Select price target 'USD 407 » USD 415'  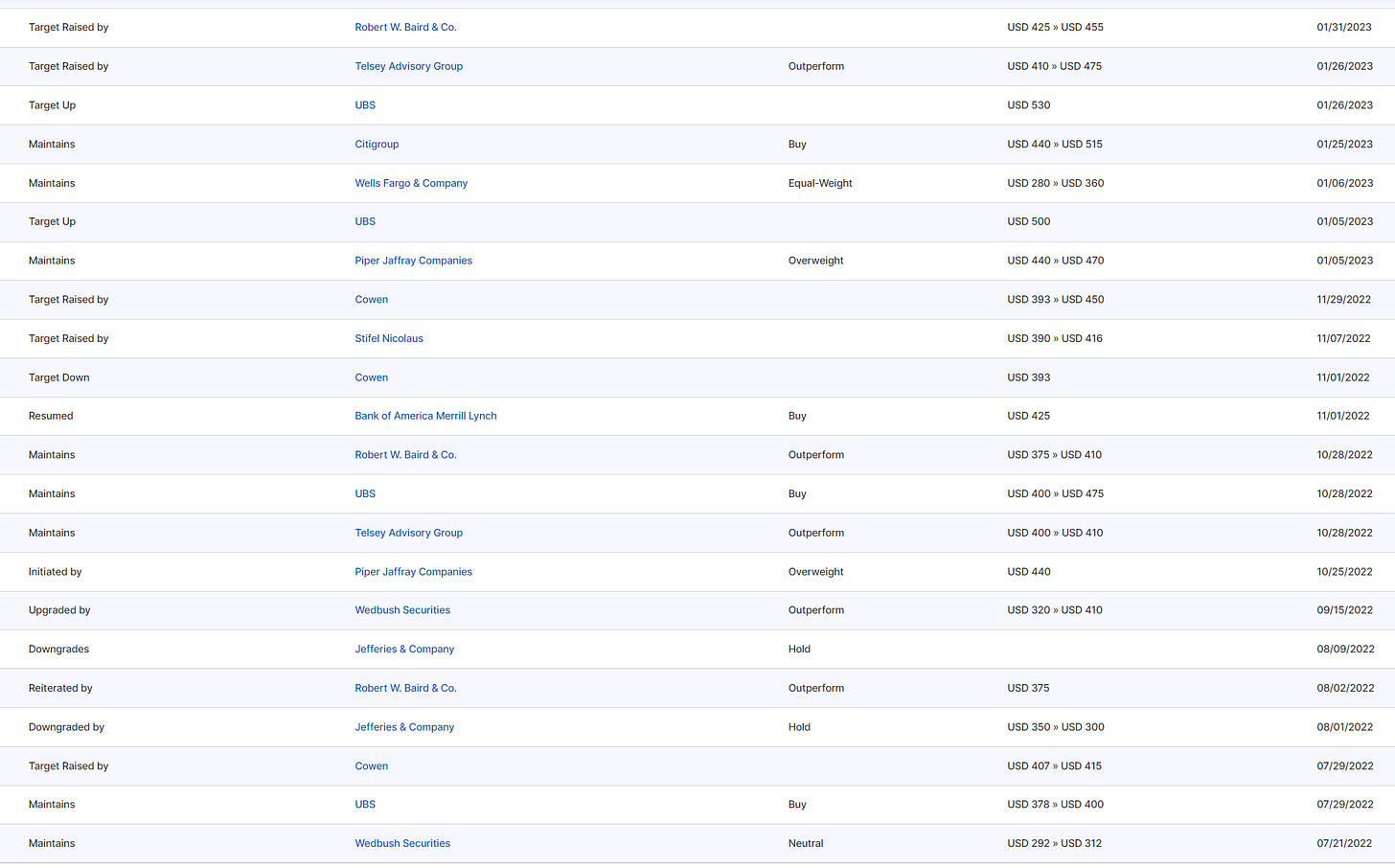pyautogui.click(x=1054, y=766)
